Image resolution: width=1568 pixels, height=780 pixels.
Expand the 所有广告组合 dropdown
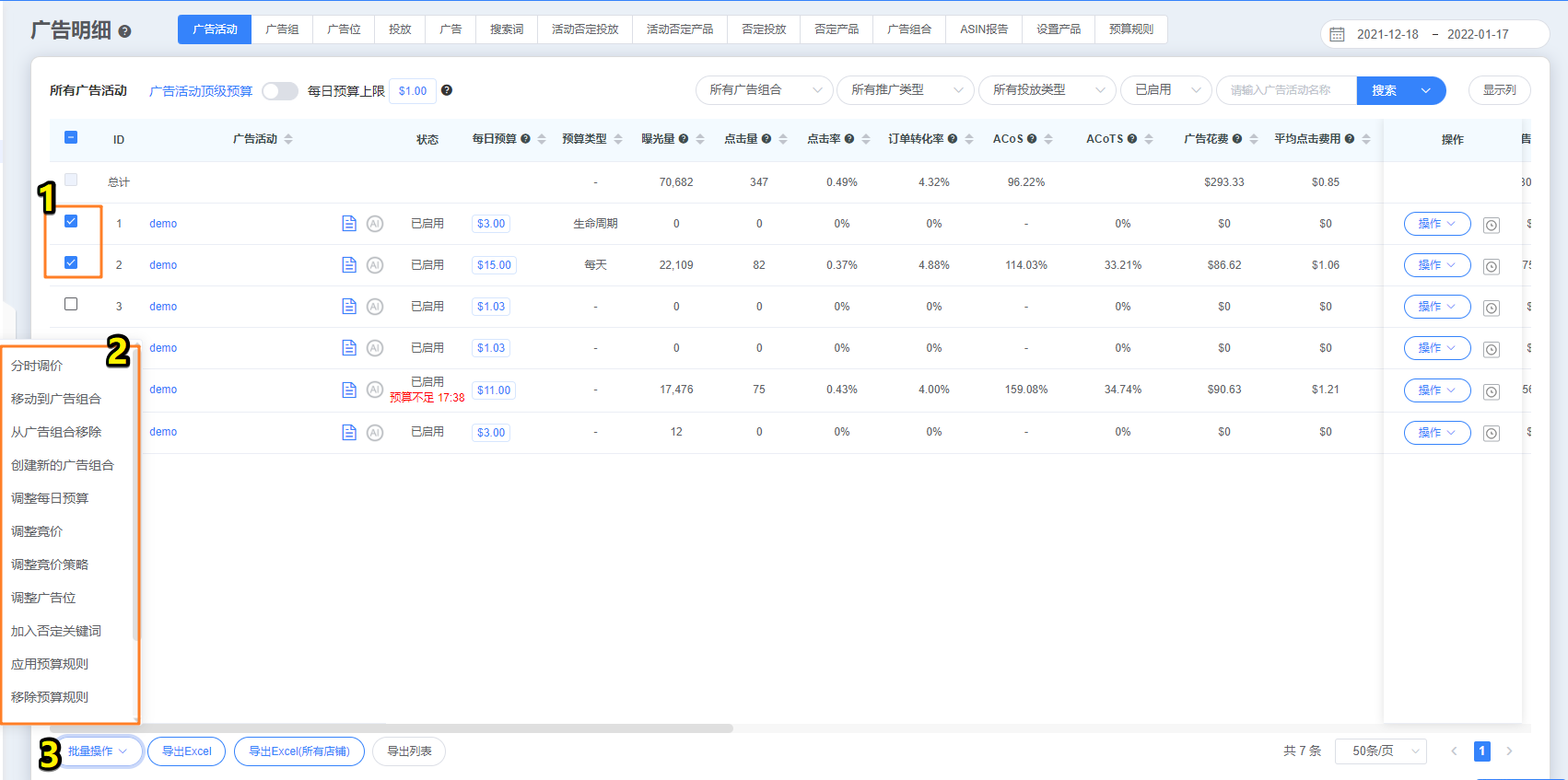point(765,90)
